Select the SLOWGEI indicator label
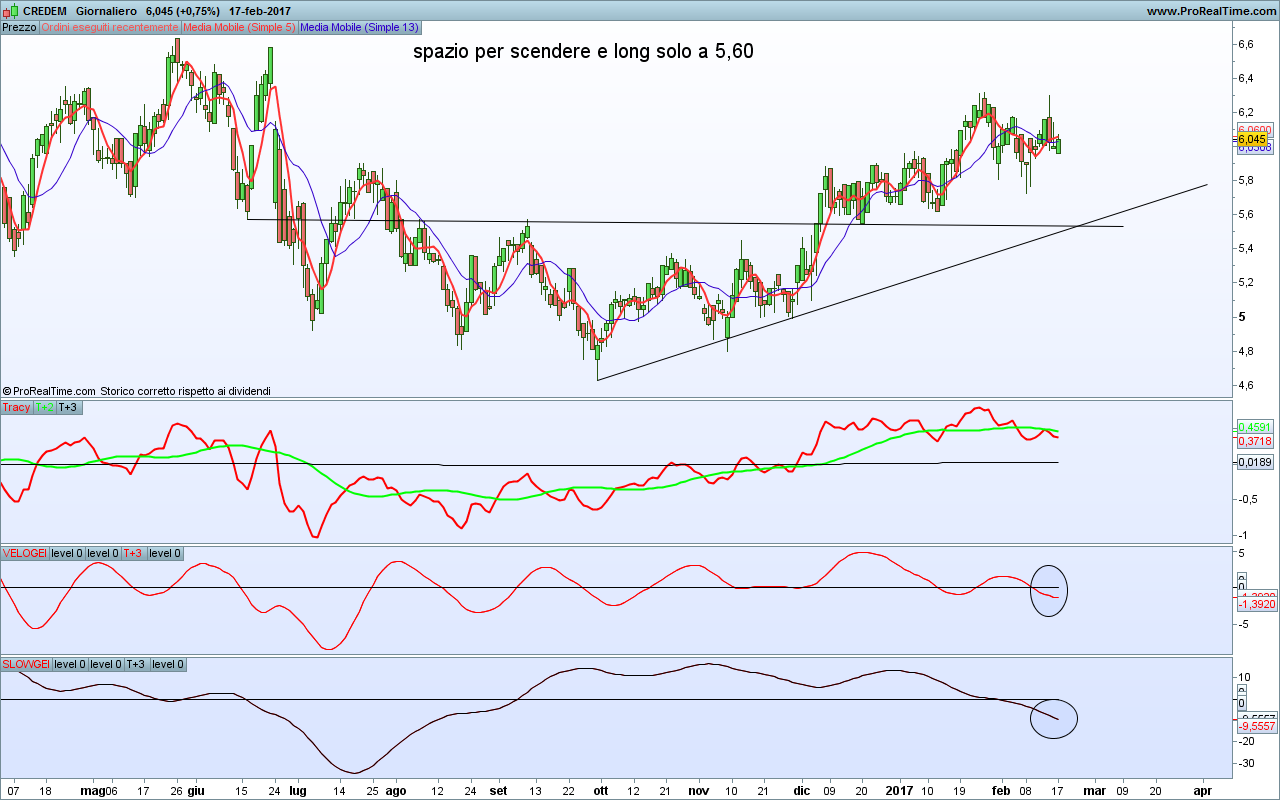 coord(26,664)
